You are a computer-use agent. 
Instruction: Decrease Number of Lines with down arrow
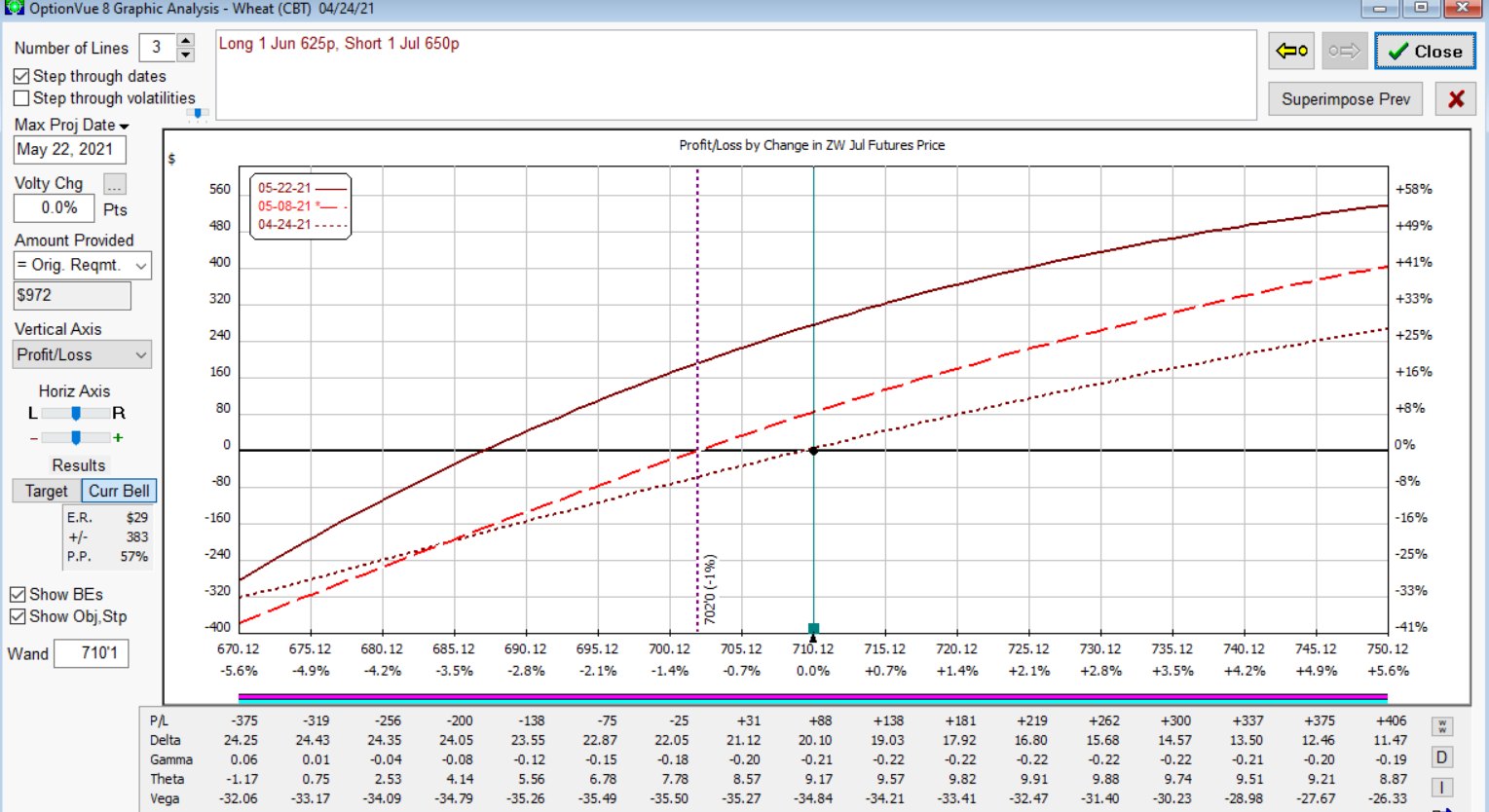(185, 55)
